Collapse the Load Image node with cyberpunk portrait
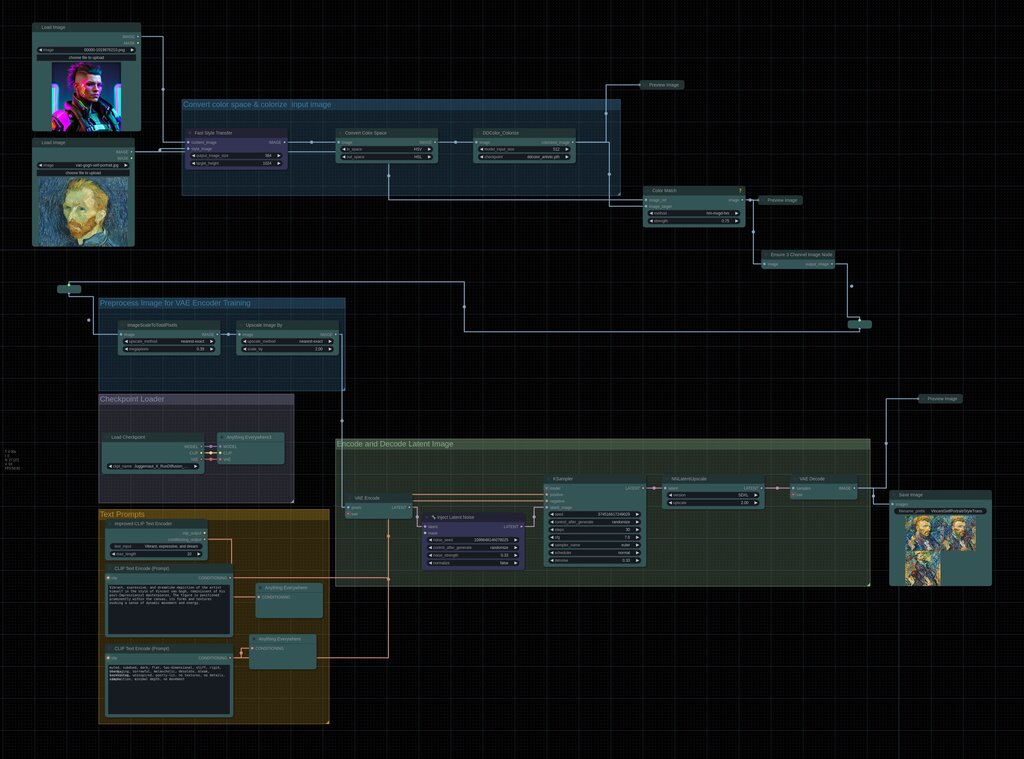Image resolution: width=1024 pixels, height=759 pixels. pyautogui.click(x=37, y=27)
